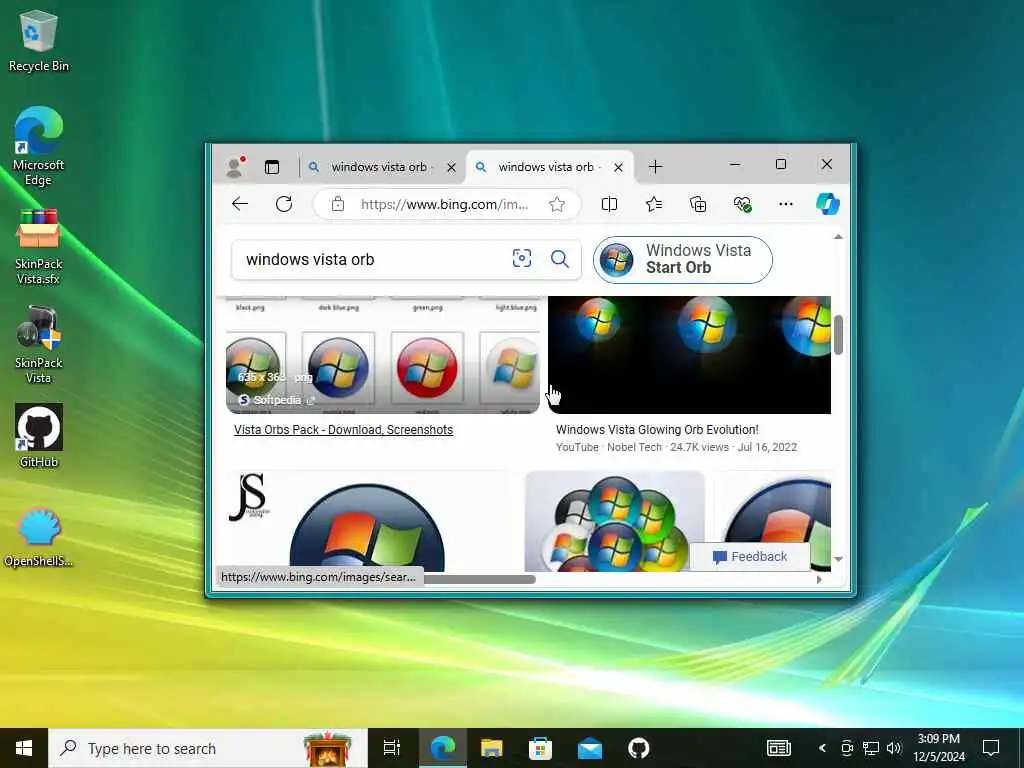
Task: Open volume control in system tray
Action: [894, 748]
